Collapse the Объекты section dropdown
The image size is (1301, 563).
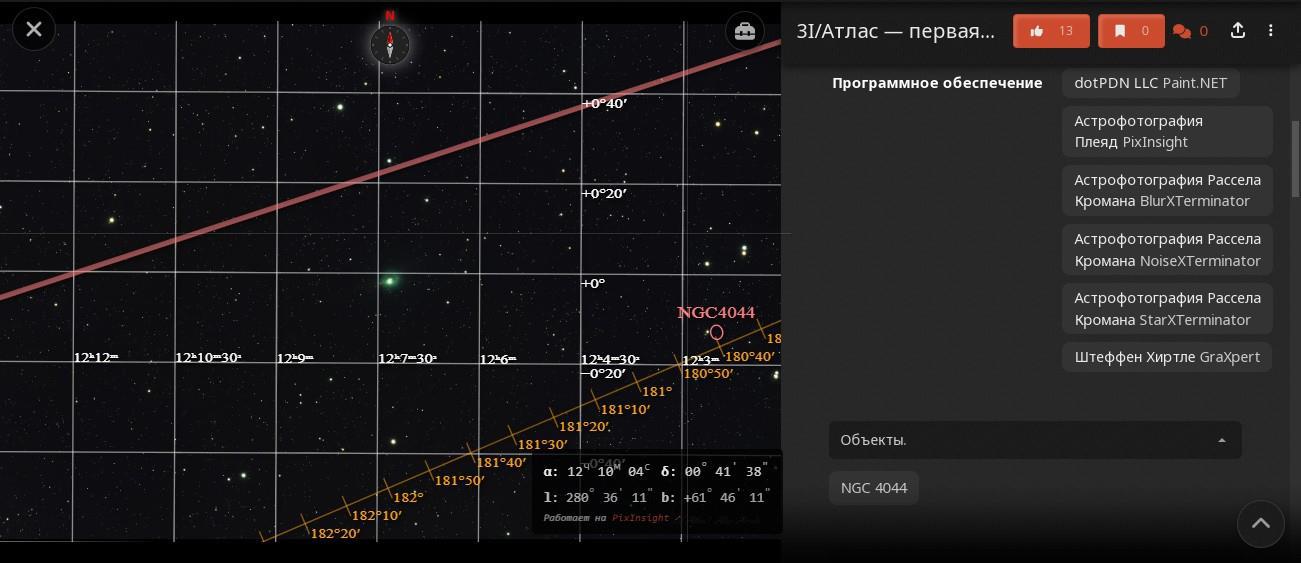tap(1035, 440)
